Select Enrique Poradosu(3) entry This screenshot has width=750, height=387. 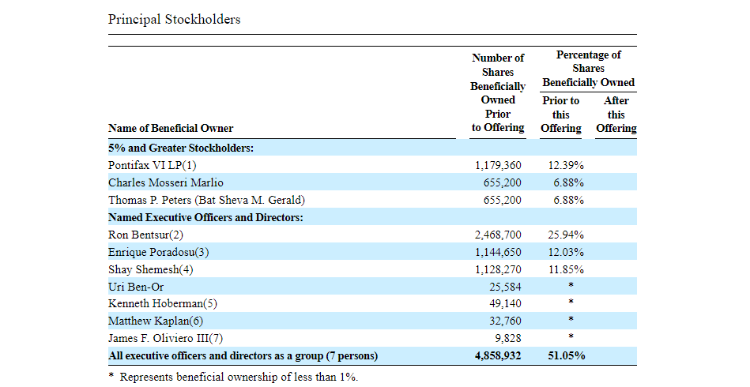pos(158,252)
